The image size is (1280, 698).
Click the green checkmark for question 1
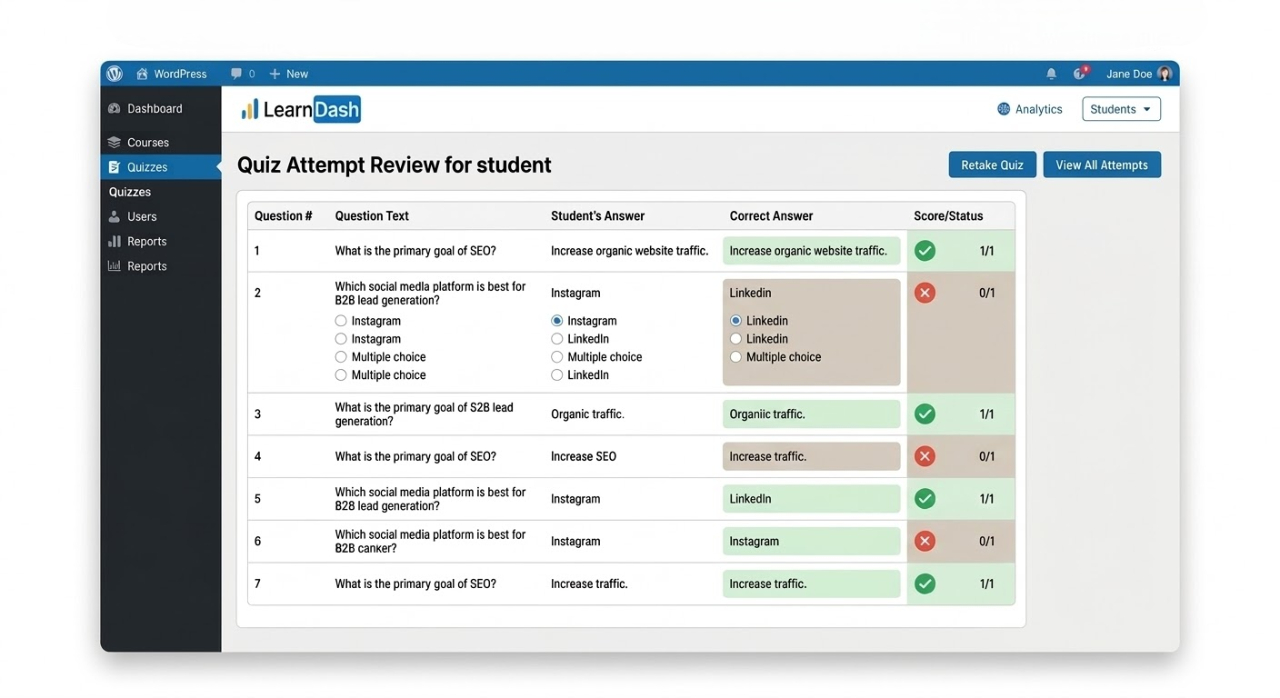tap(925, 251)
